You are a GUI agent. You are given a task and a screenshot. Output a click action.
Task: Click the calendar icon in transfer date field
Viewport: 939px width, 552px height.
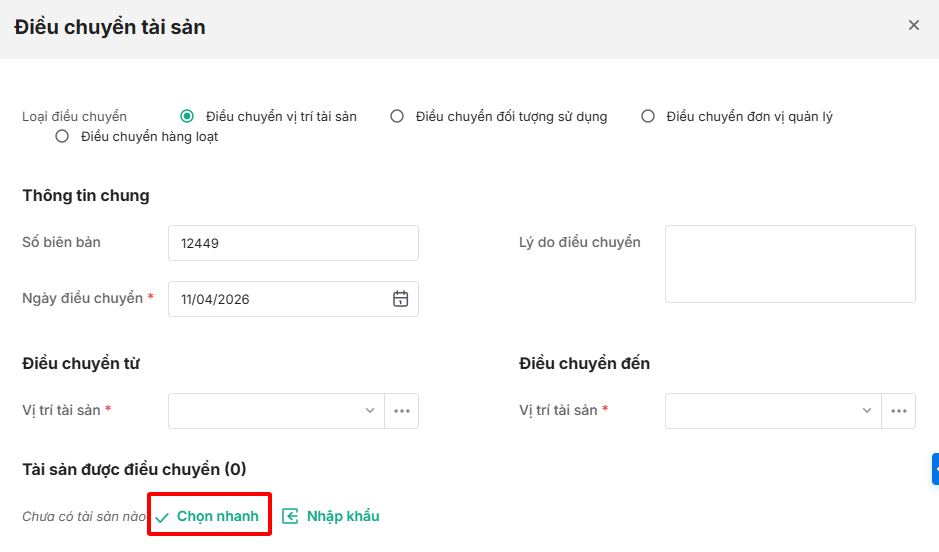pos(400,299)
